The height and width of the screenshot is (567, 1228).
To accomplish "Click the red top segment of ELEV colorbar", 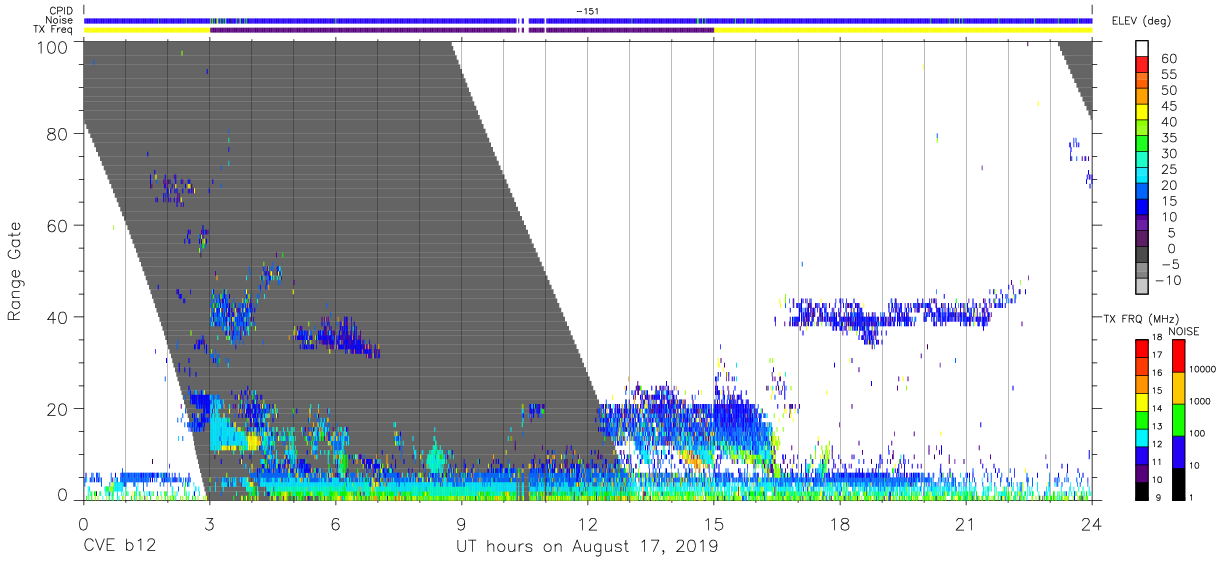I will (x=1142, y=64).
